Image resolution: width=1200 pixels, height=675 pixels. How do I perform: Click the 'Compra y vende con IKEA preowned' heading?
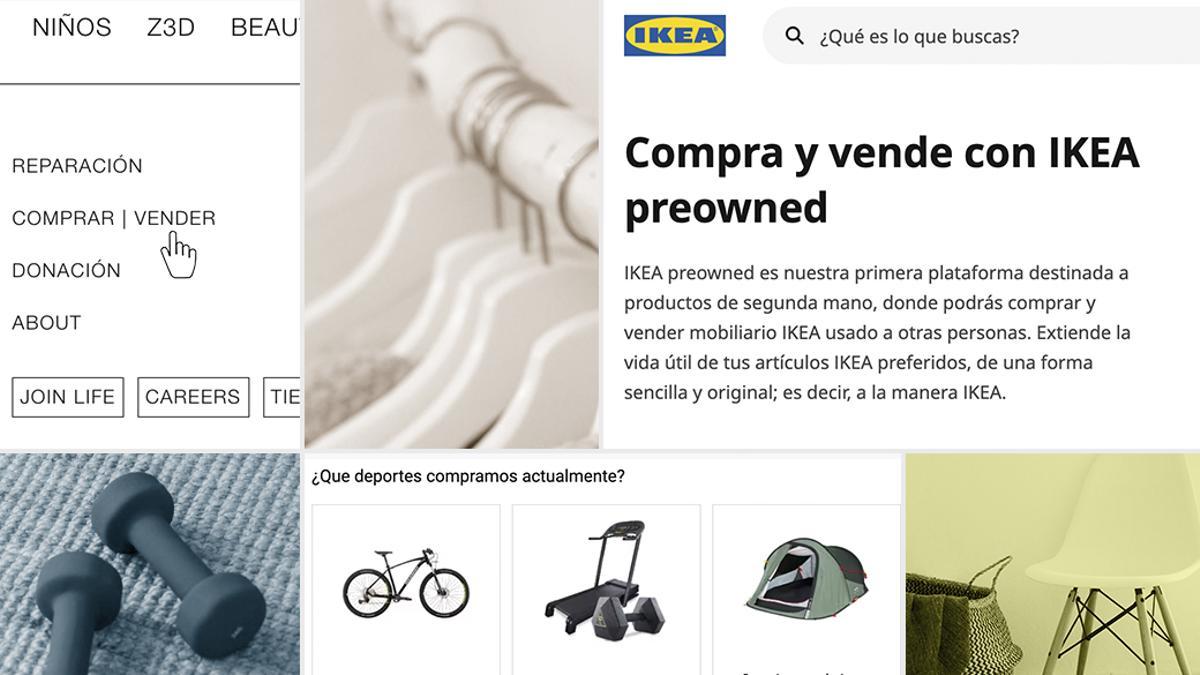(882, 180)
